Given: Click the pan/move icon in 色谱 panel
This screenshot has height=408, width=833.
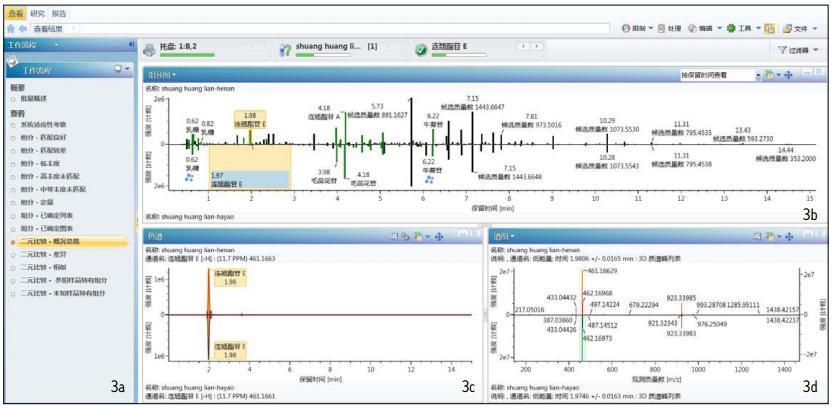Looking at the screenshot, I should click(439, 236).
